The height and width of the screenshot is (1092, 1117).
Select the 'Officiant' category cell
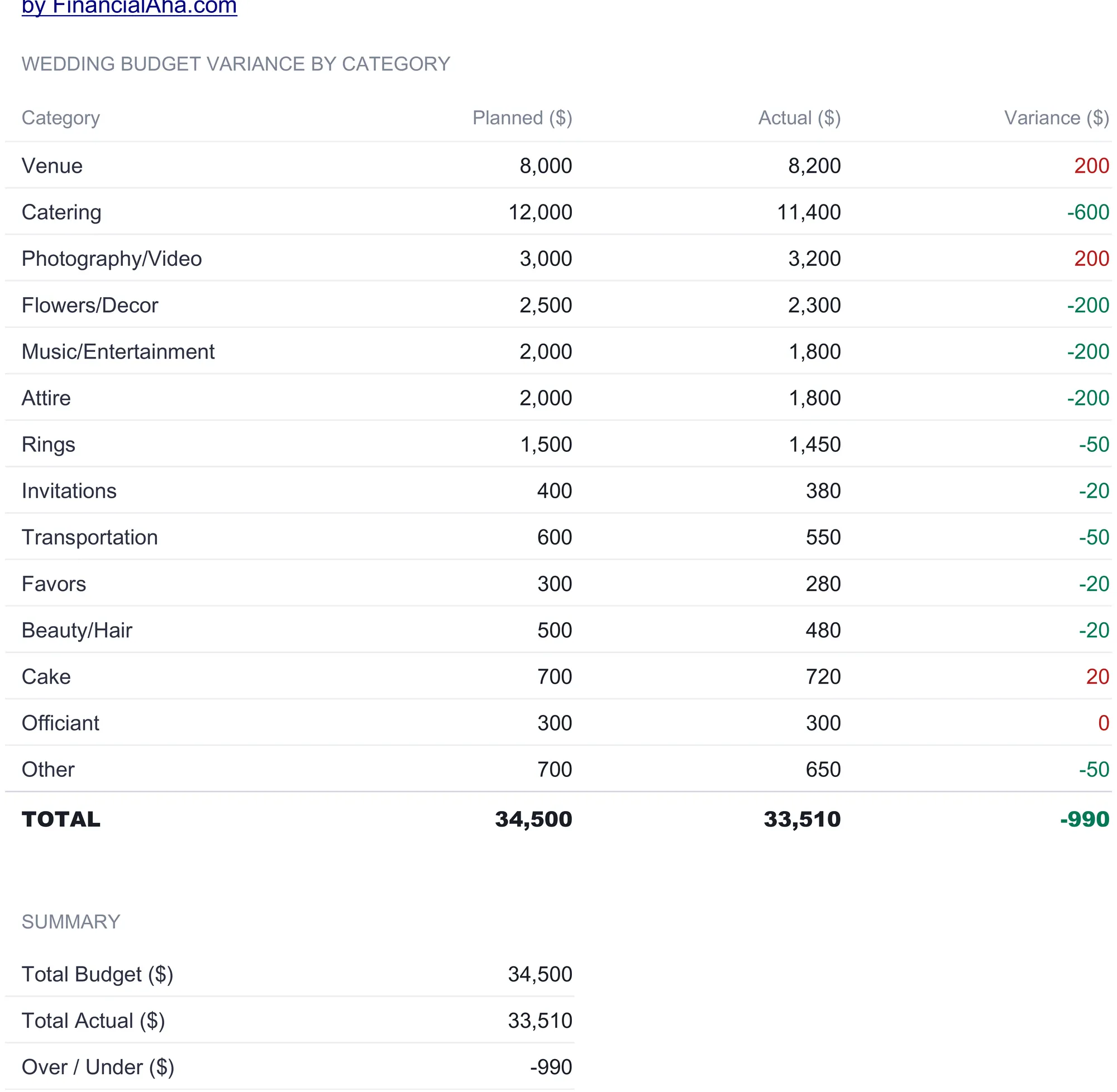coord(60,723)
